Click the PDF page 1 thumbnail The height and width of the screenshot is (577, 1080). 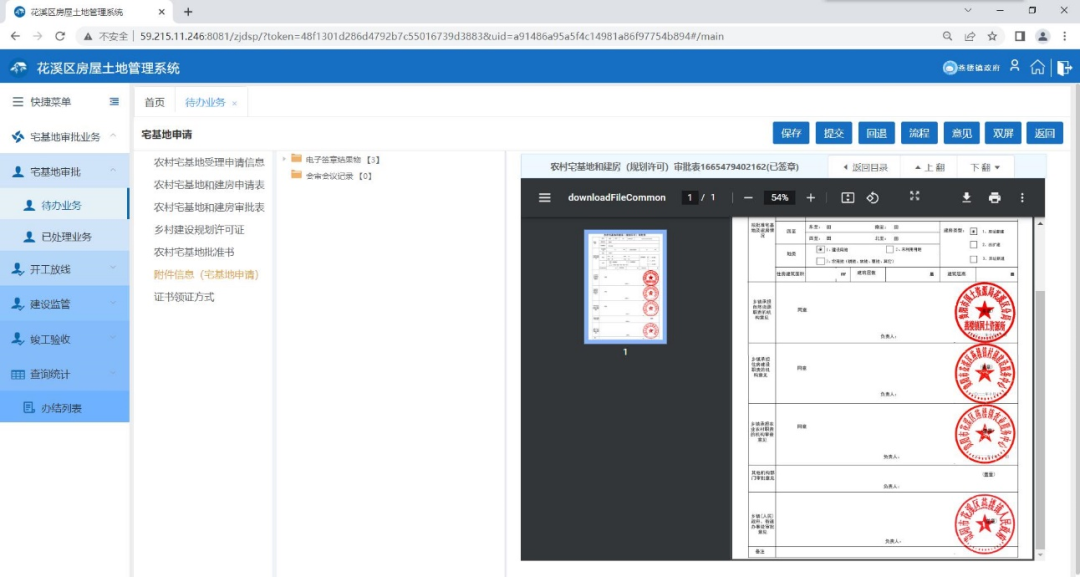tap(625, 286)
